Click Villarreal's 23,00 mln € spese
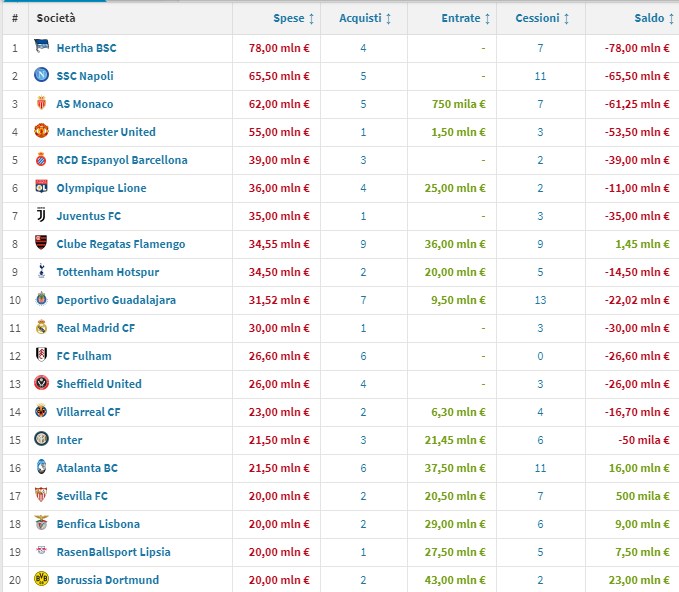679x592 pixels. tap(279, 412)
